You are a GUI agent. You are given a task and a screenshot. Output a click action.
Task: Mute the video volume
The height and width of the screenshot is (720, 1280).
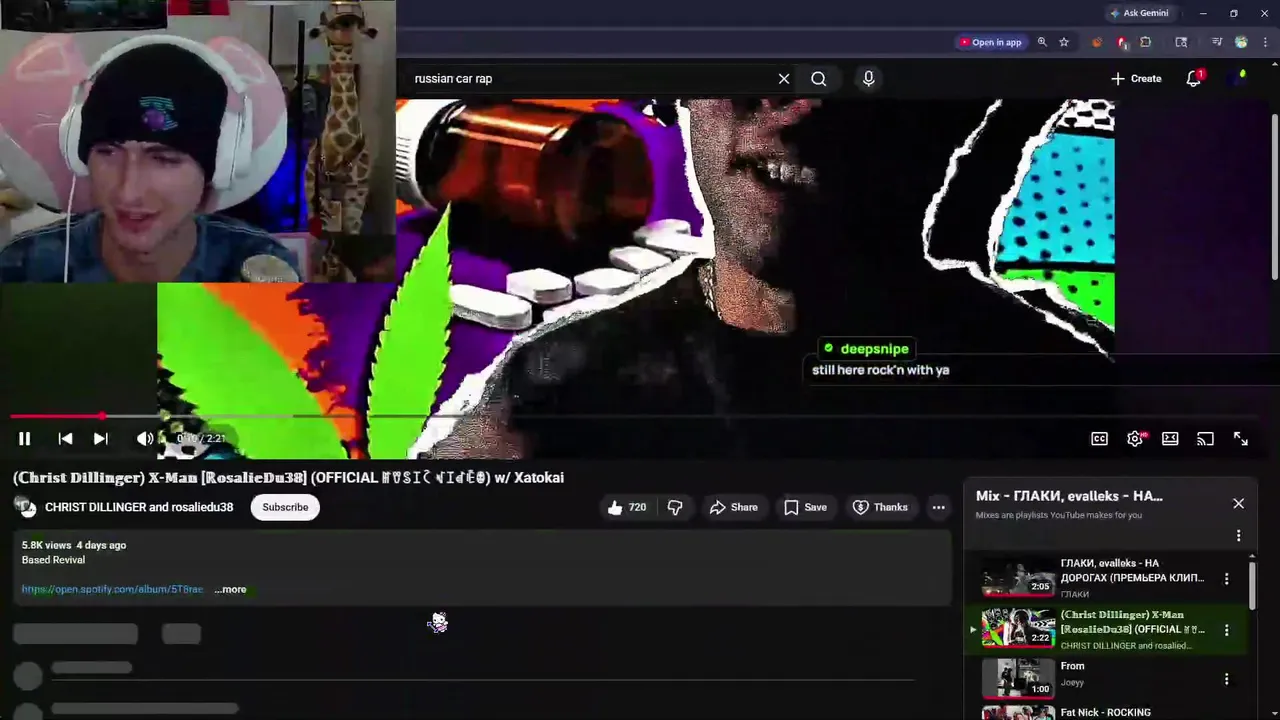(x=145, y=439)
